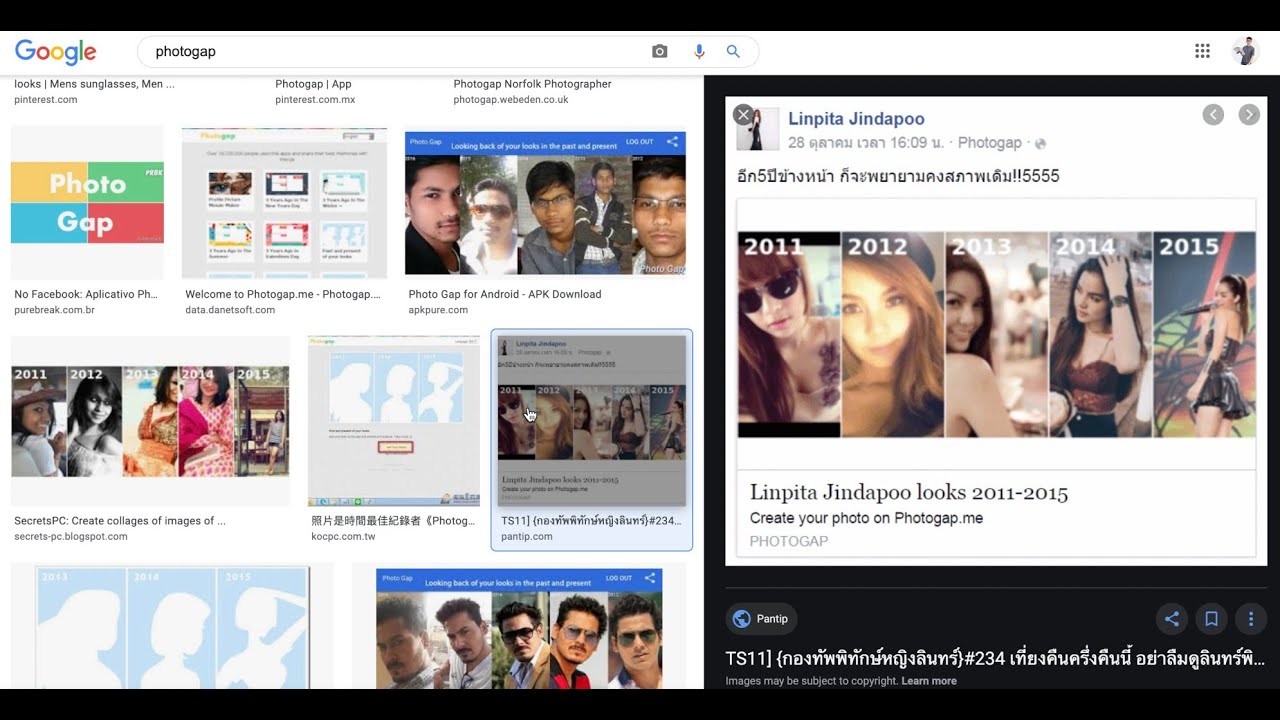Click the pinterest.com.mx source text
The height and width of the screenshot is (720, 1280).
pos(315,100)
